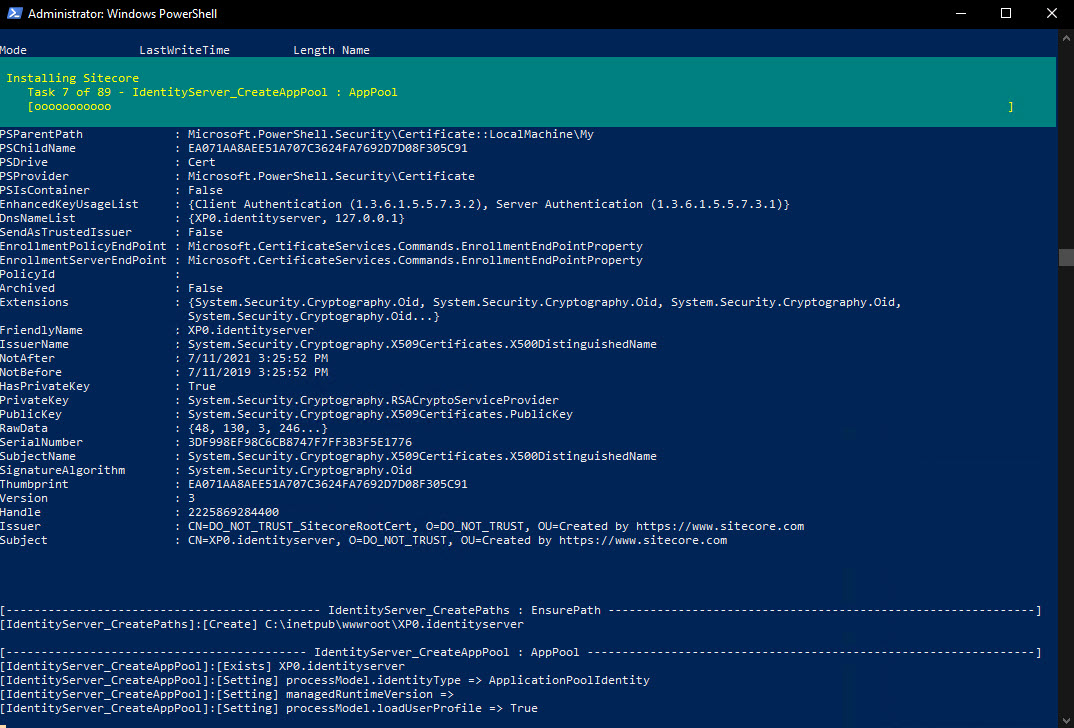The width and height of the screenshot is (1074, 728).
Task: Click the "Mode" column header
Action: [x=14, y=50]
